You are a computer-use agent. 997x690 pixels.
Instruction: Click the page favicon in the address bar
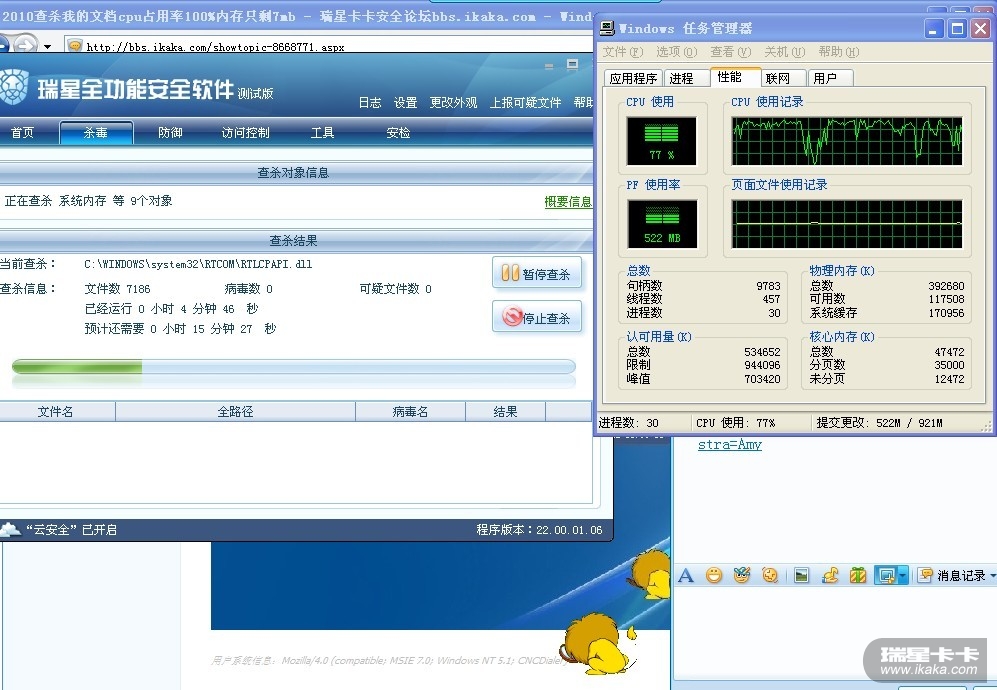click(x=75, y=46)
